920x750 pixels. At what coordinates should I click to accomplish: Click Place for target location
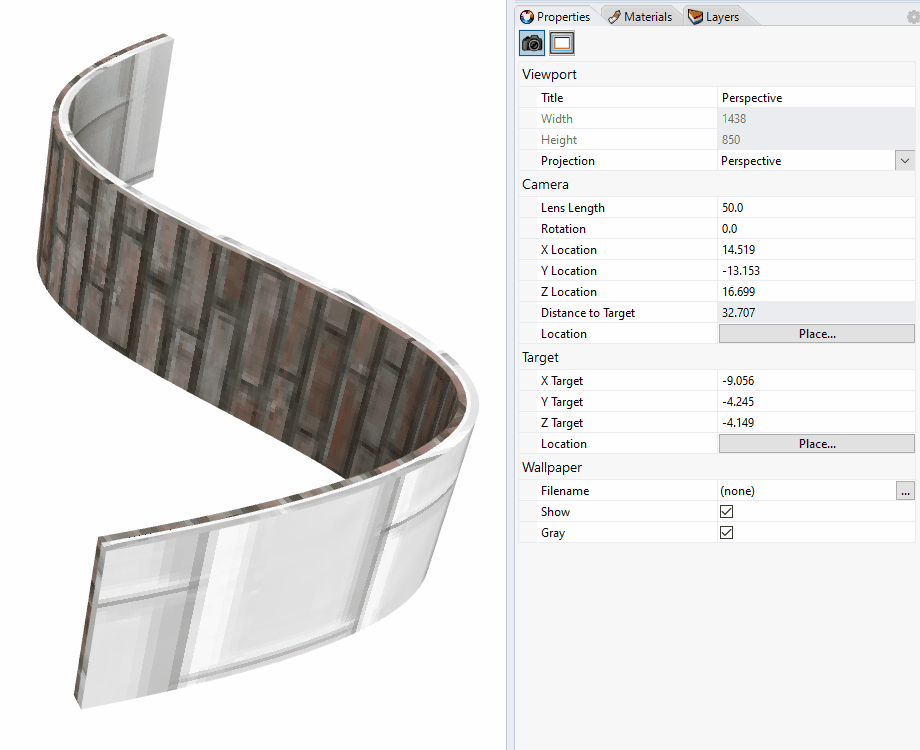click(x=816, y=443)
